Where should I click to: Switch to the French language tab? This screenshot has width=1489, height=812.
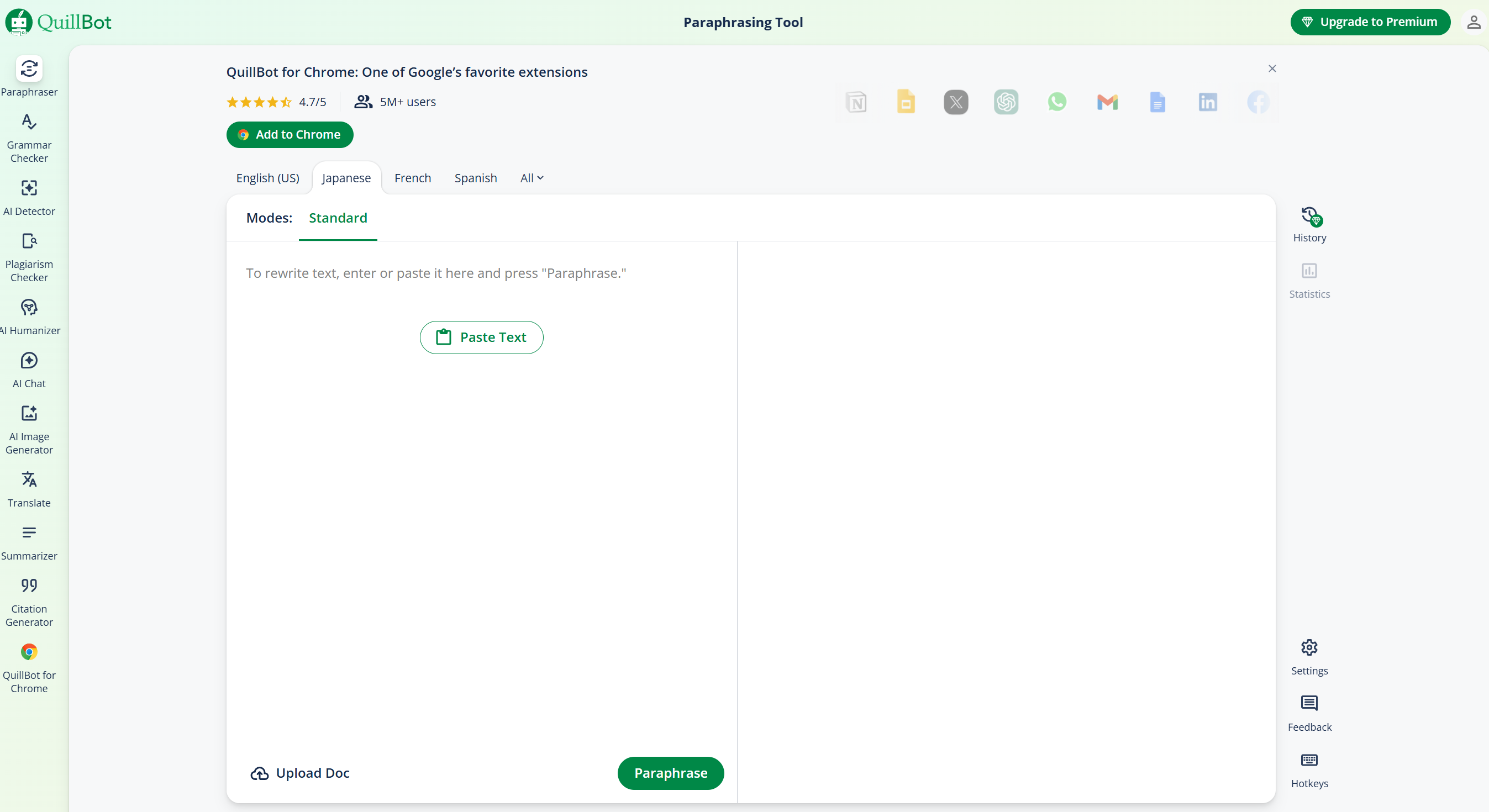(412, 178)
